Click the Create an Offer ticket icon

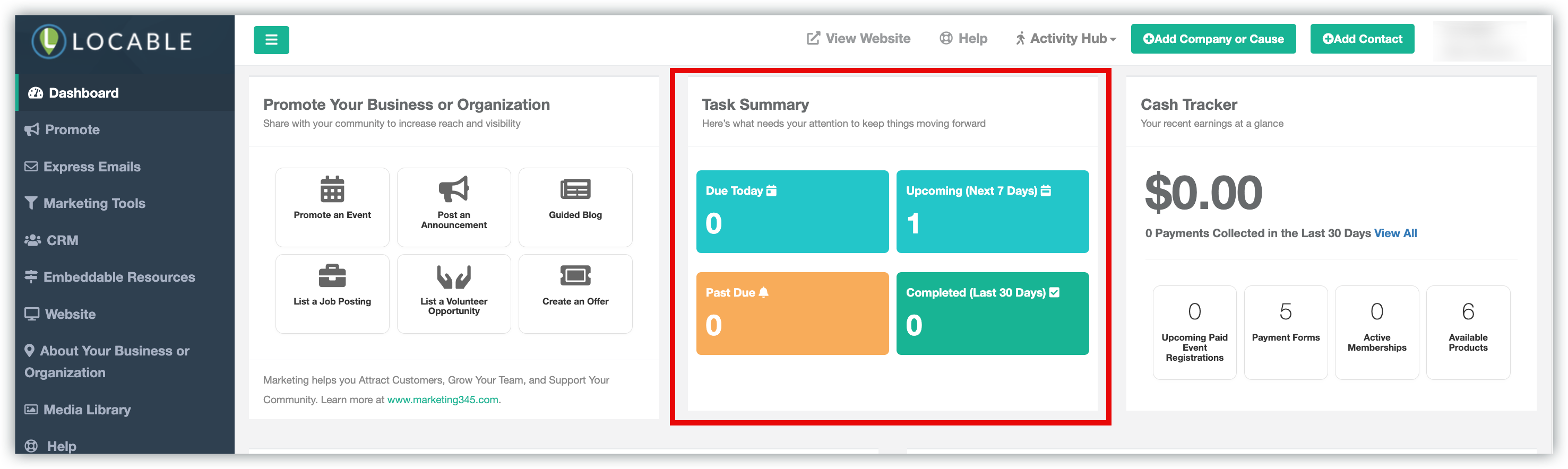click(x=575, y=275)
